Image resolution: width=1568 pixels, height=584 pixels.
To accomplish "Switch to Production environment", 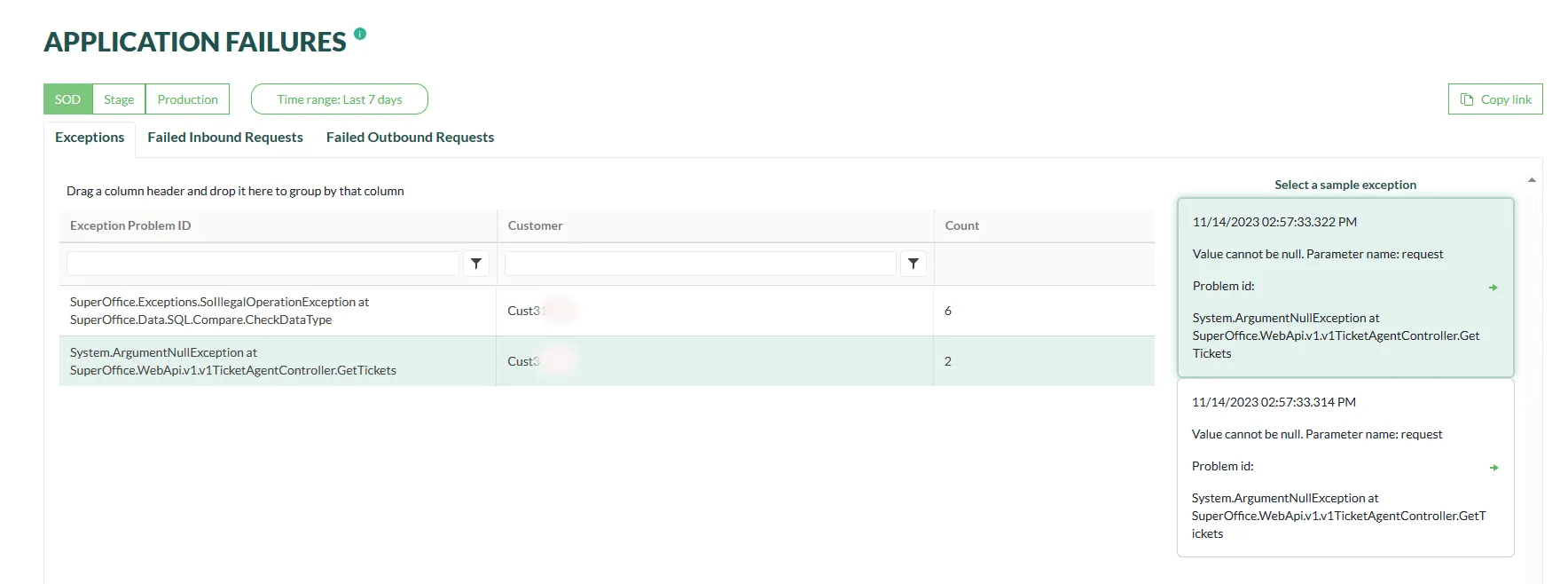I will coord(187,99).
